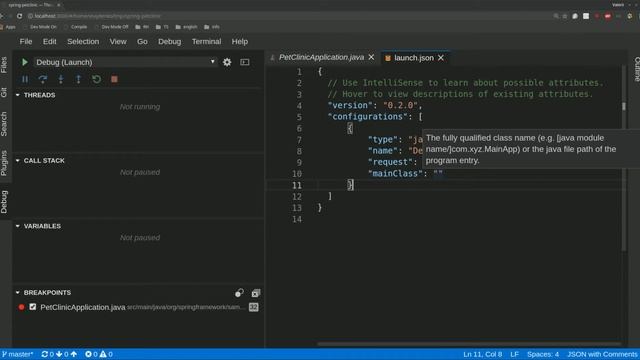The width and height of the screenshot is (640, 360).
Task: Restart the debug session
Action: [x=96, y=79]
